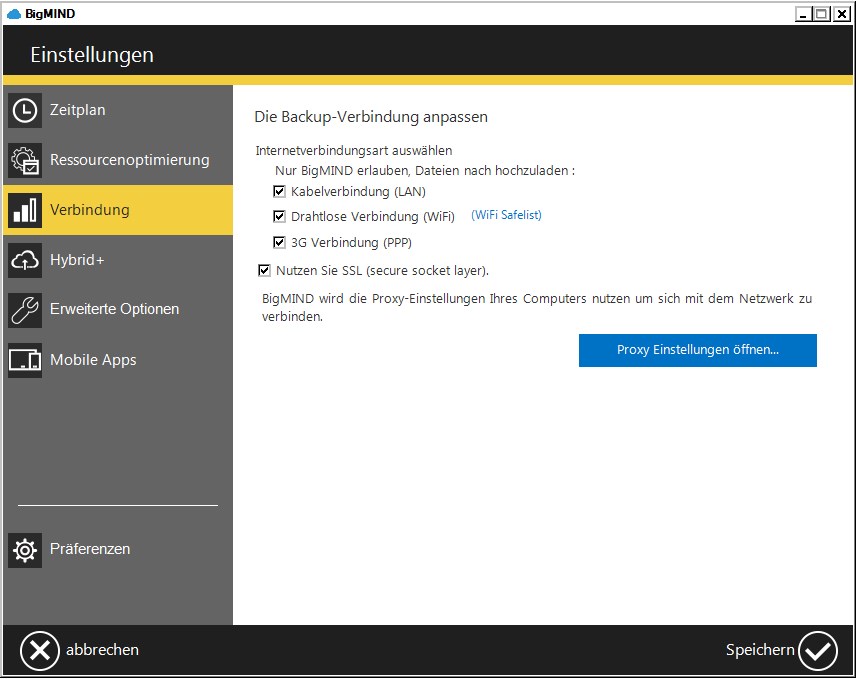
Task: Click the Speichern checkmark circle icon
Action: tap(817, 651)
